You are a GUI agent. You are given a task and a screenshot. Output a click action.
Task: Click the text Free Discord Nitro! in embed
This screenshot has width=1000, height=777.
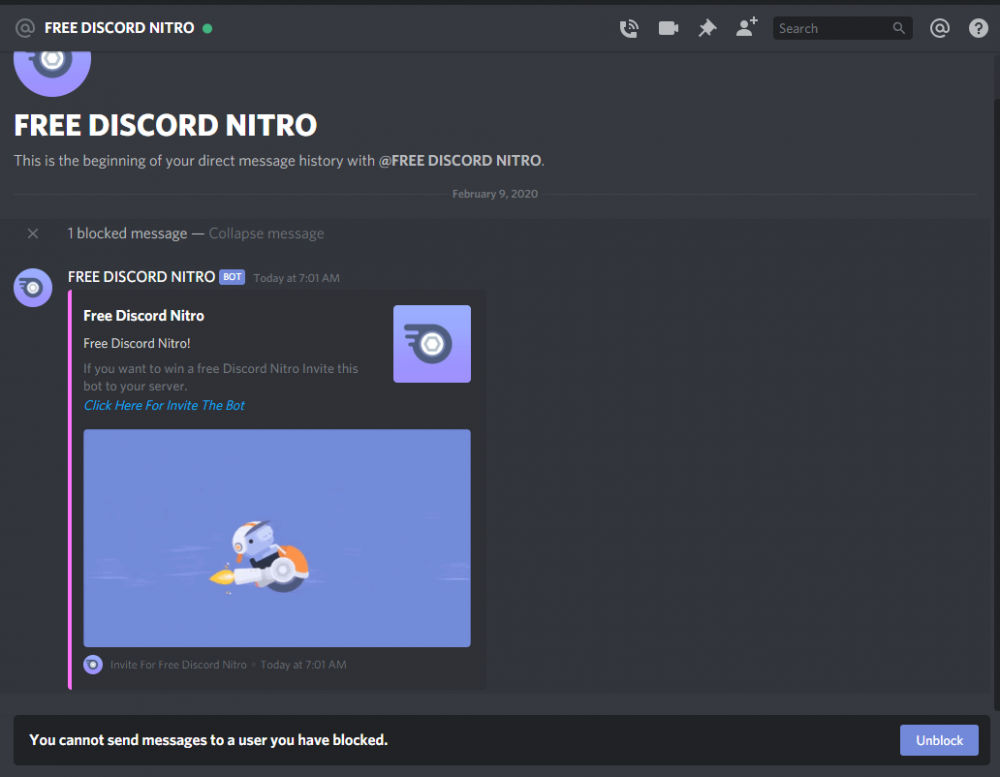[x=136, y=343]
